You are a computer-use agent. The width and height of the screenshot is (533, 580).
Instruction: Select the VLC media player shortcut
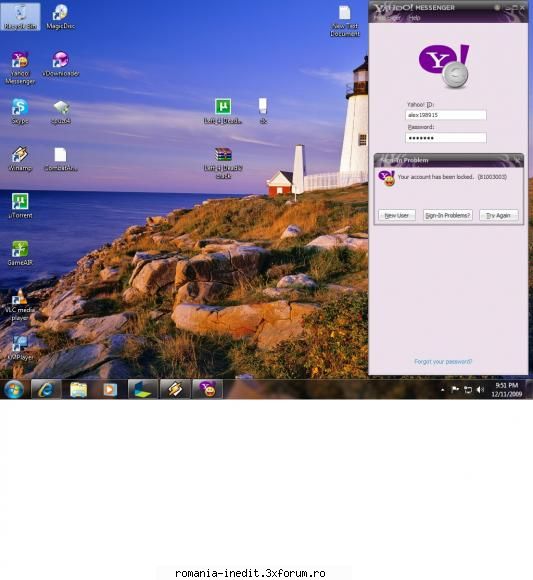(20, 304)
